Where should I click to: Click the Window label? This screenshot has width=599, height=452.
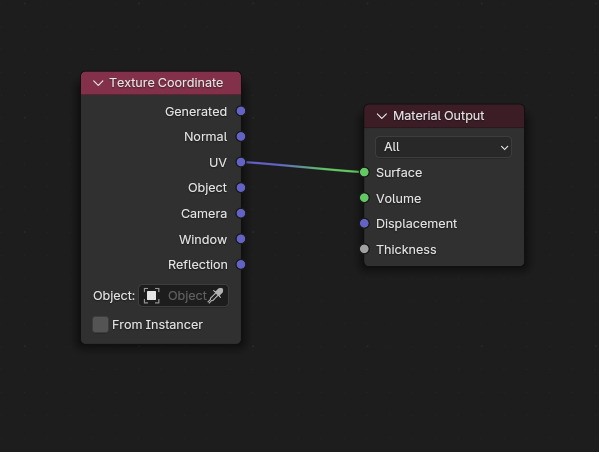[x=203, y=240]
